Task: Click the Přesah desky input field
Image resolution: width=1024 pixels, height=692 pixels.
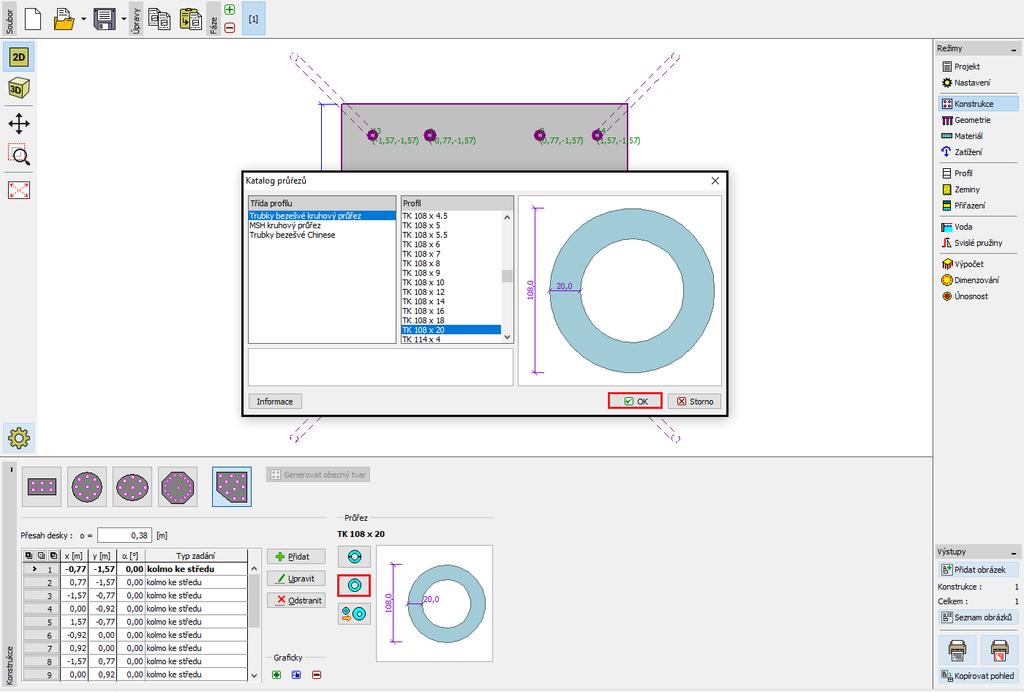Action: pyautogui.click(x=125, y=535)
